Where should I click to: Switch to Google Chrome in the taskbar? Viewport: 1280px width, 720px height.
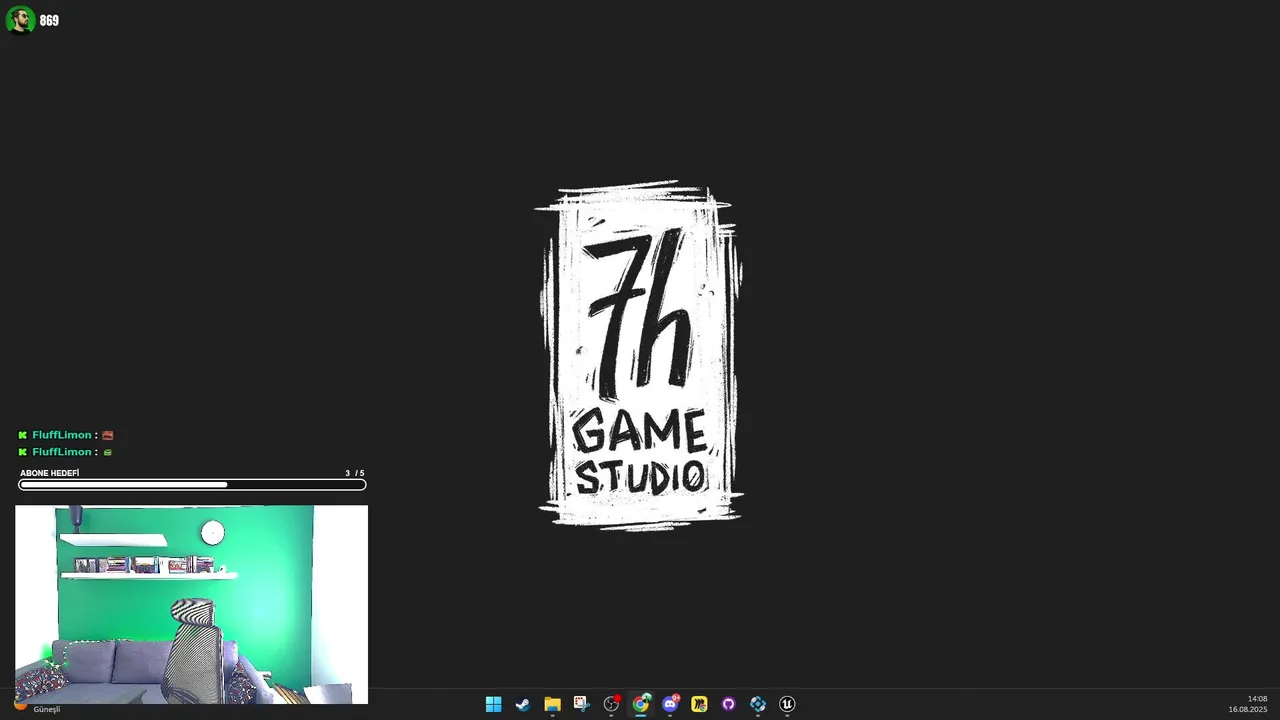coord(640,704)
